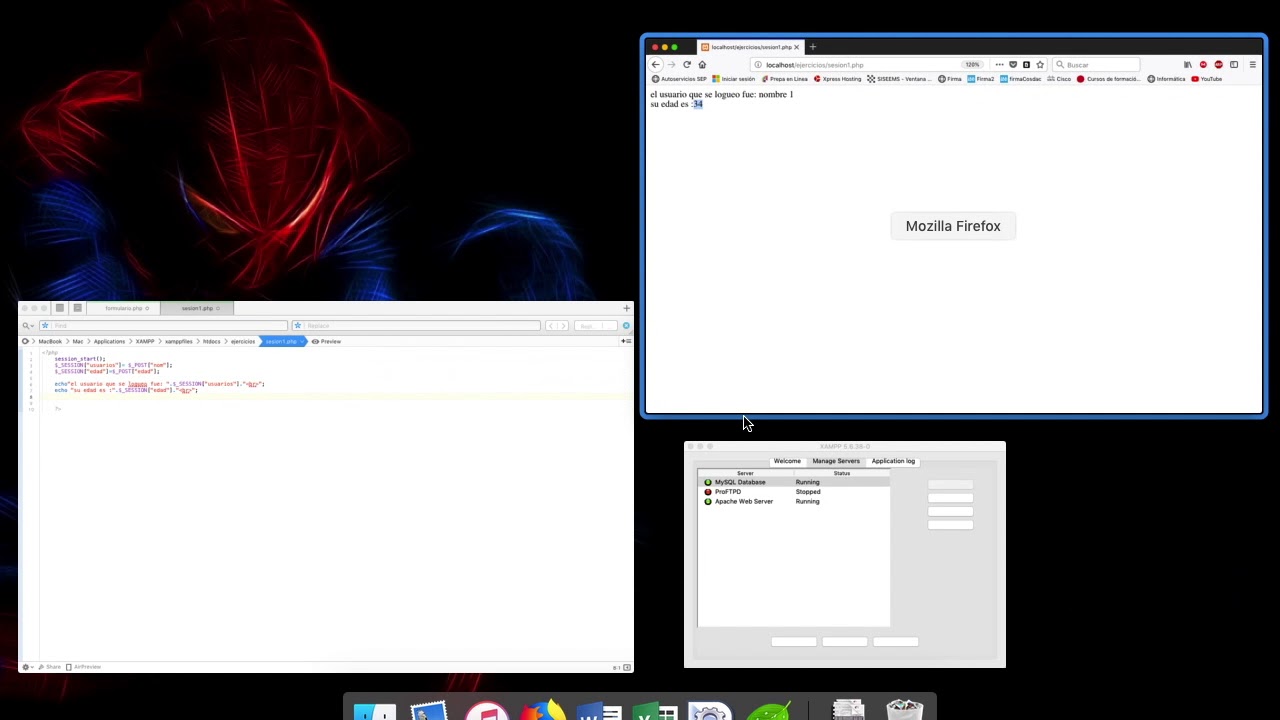This screenshot has width=1280, height=720.
Task: Open a new Firefox tab
Action: (812, 47)
